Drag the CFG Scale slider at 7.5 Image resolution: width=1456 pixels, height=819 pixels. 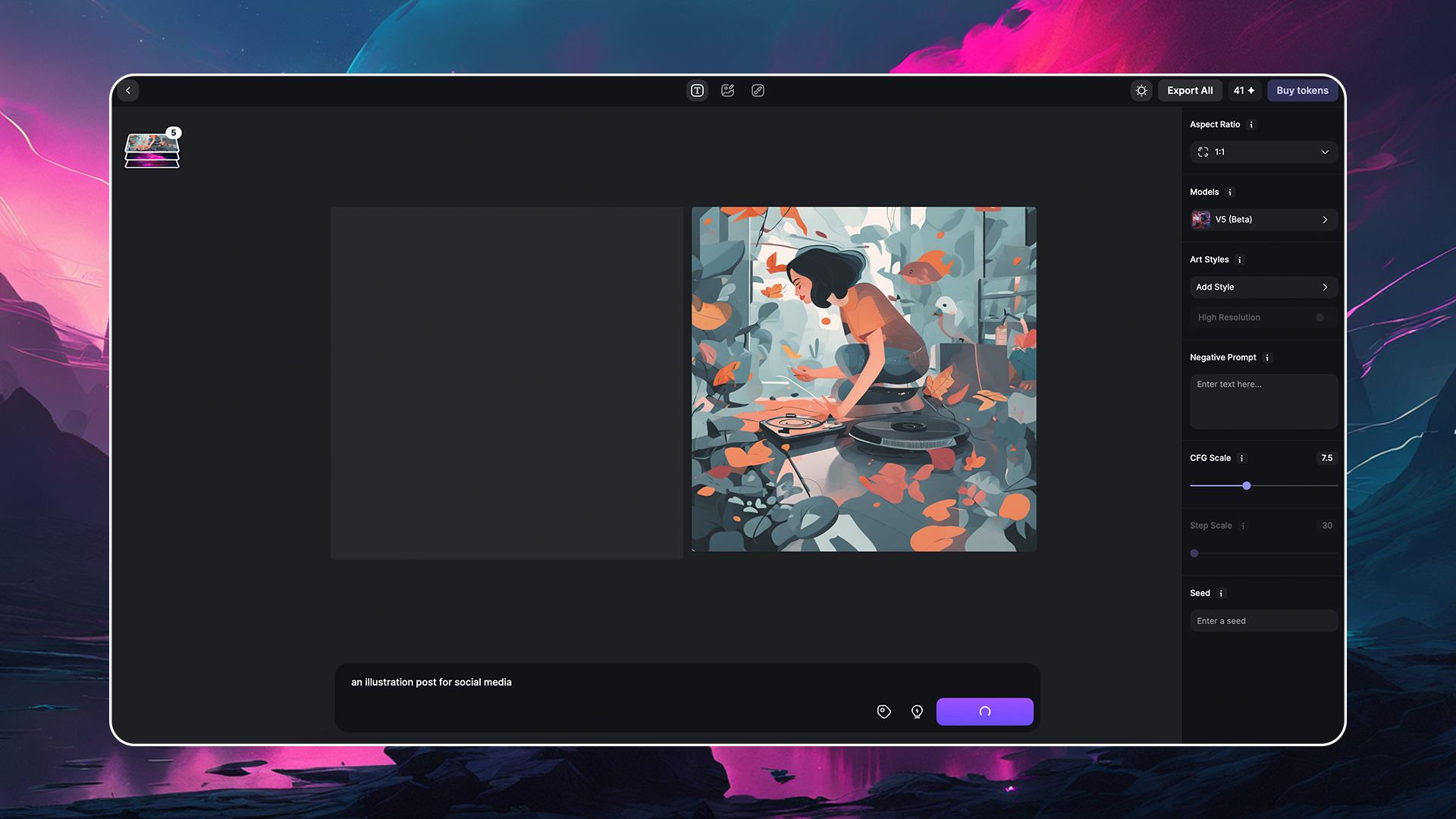point(1247,486)
